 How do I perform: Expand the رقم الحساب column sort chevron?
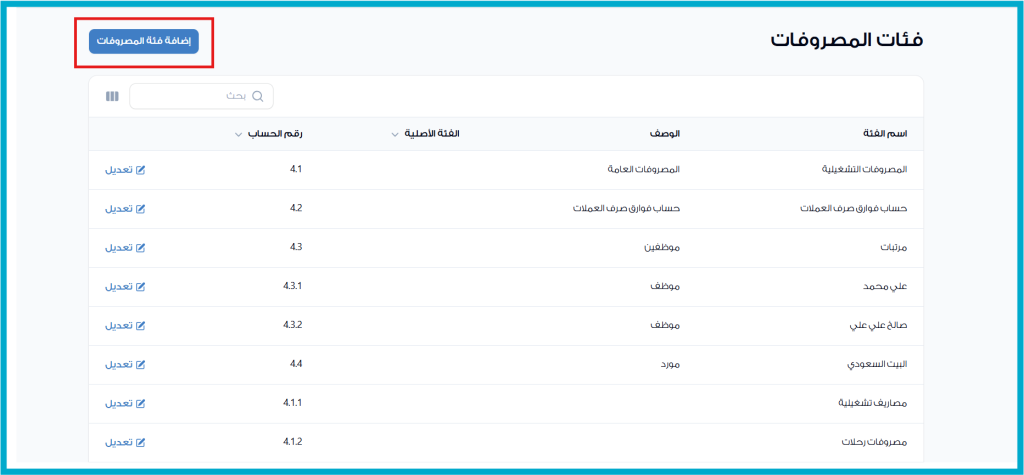pyautogui.click(x=238, y=134)
